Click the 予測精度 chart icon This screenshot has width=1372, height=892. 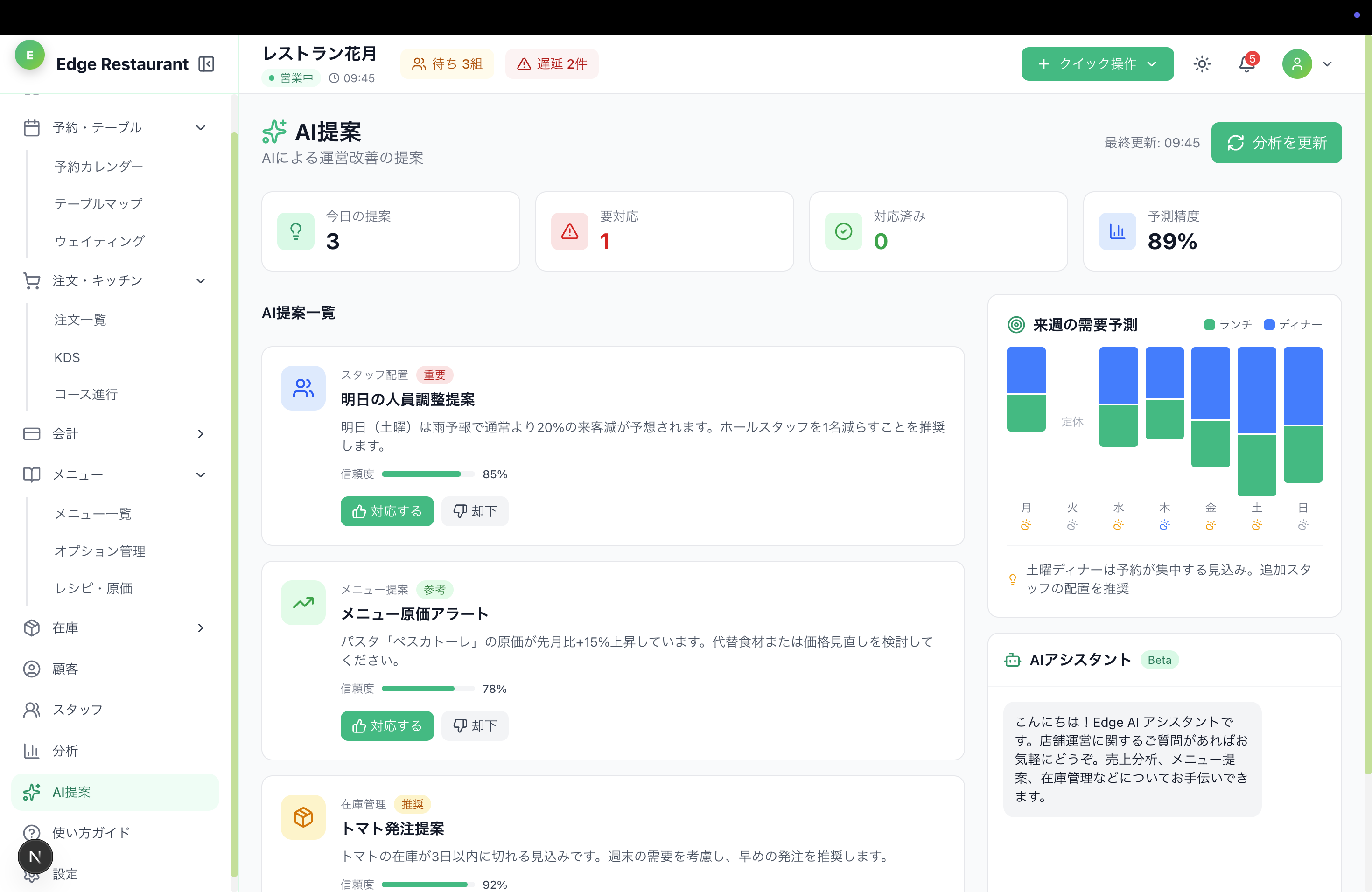[x=1117, y=232]
